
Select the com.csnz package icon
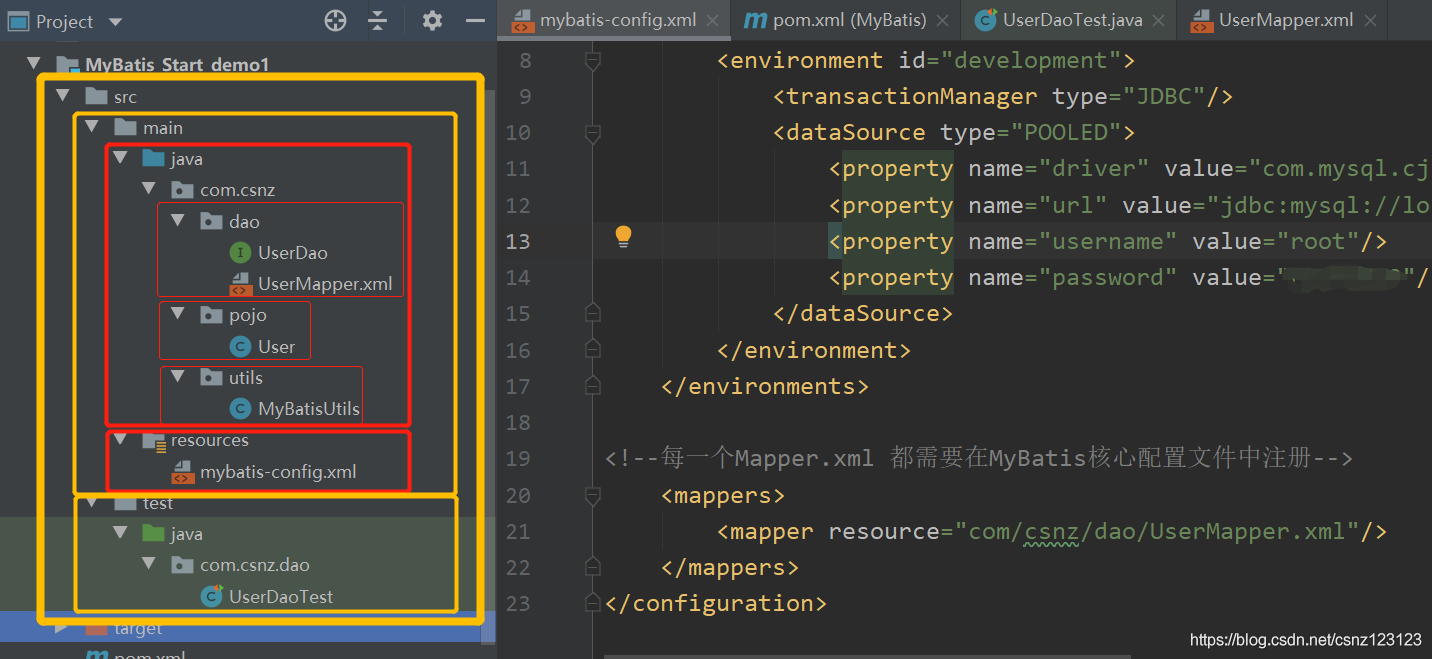[182, 189]
